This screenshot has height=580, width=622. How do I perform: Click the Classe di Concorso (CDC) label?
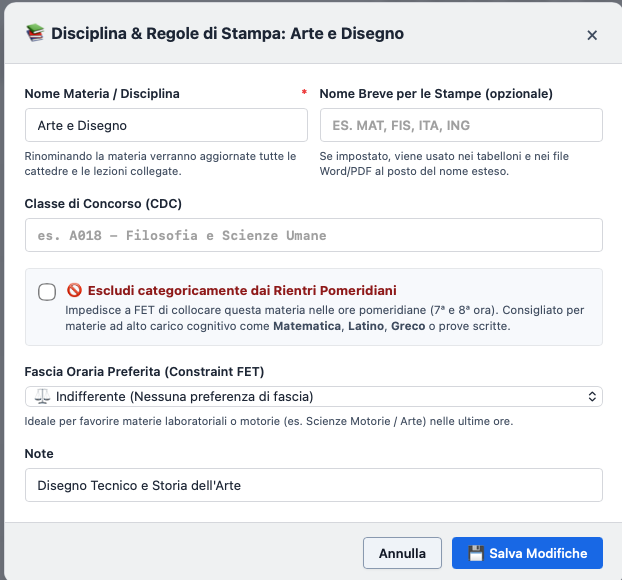click(103, 204)
